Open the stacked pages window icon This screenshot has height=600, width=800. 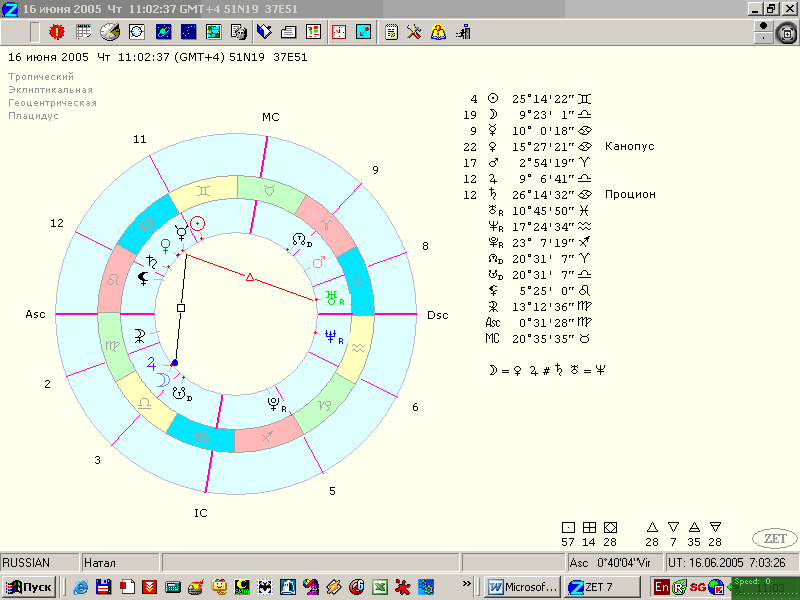[289, 32]
